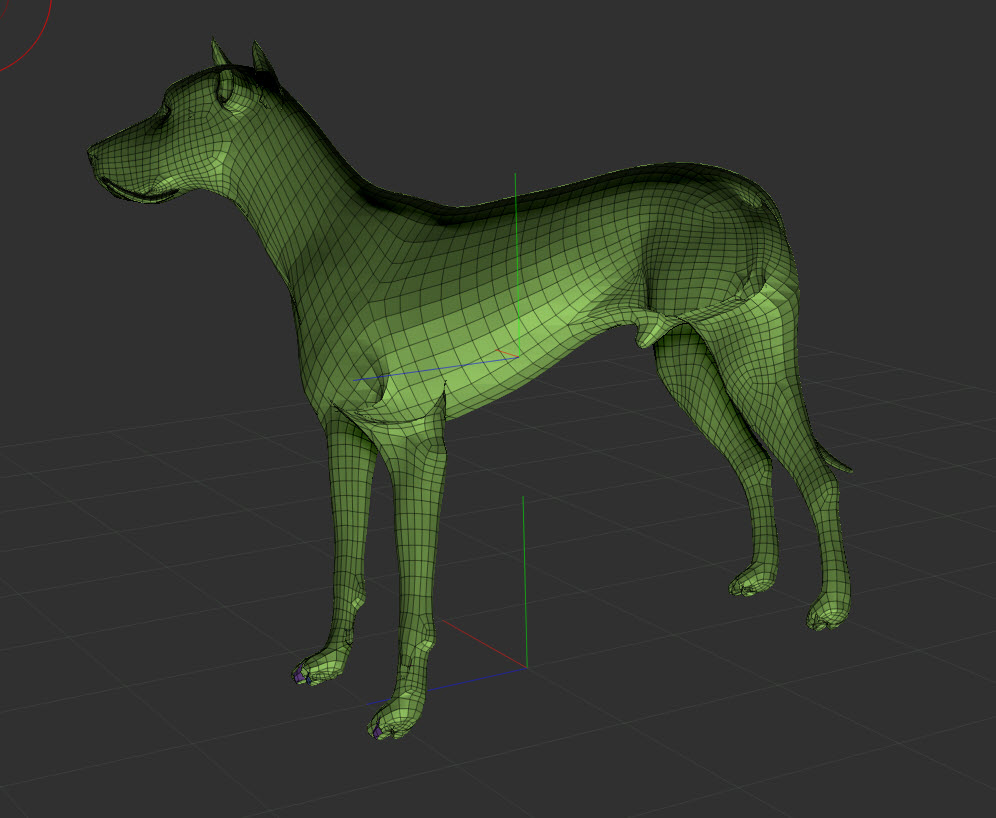Select the purple polygons on nearest front paw
Screen dimensions: 996x818
click(x=377, y=732)
